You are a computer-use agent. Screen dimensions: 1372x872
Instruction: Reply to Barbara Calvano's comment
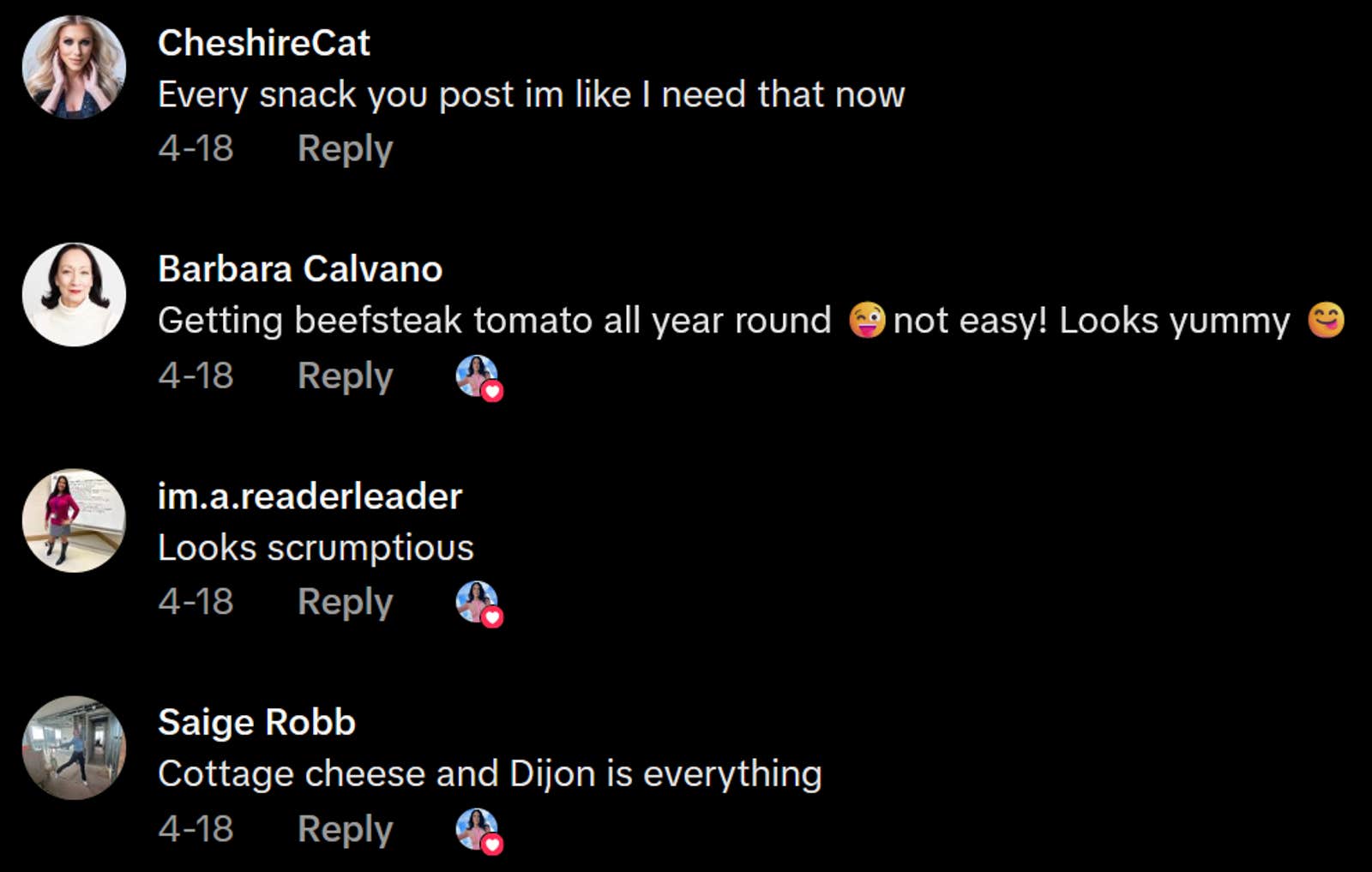(345, 376)
